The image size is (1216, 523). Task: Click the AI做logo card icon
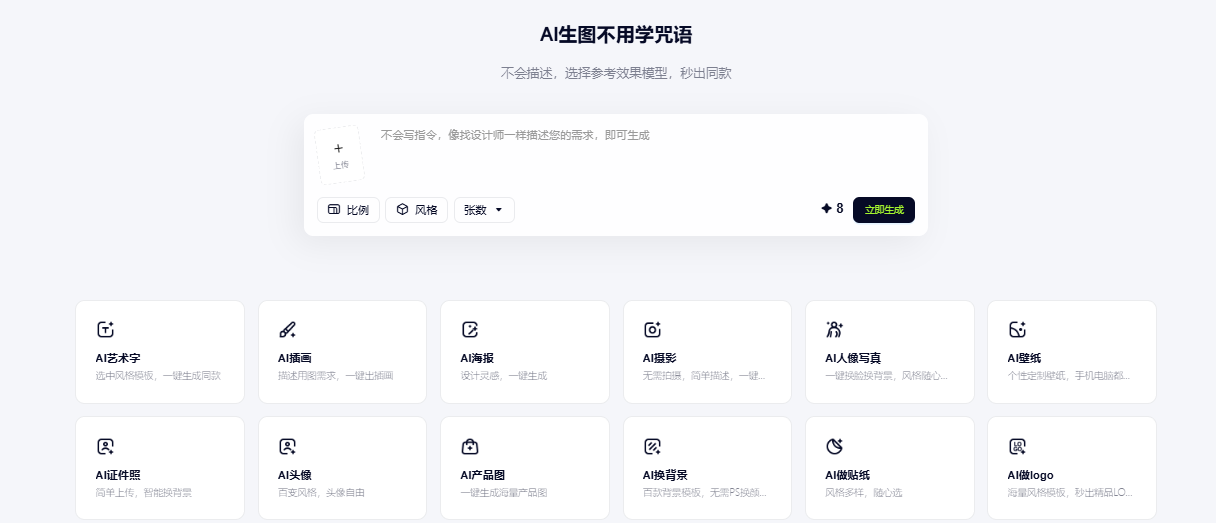pyautogui.click(x=1017, y=446)
